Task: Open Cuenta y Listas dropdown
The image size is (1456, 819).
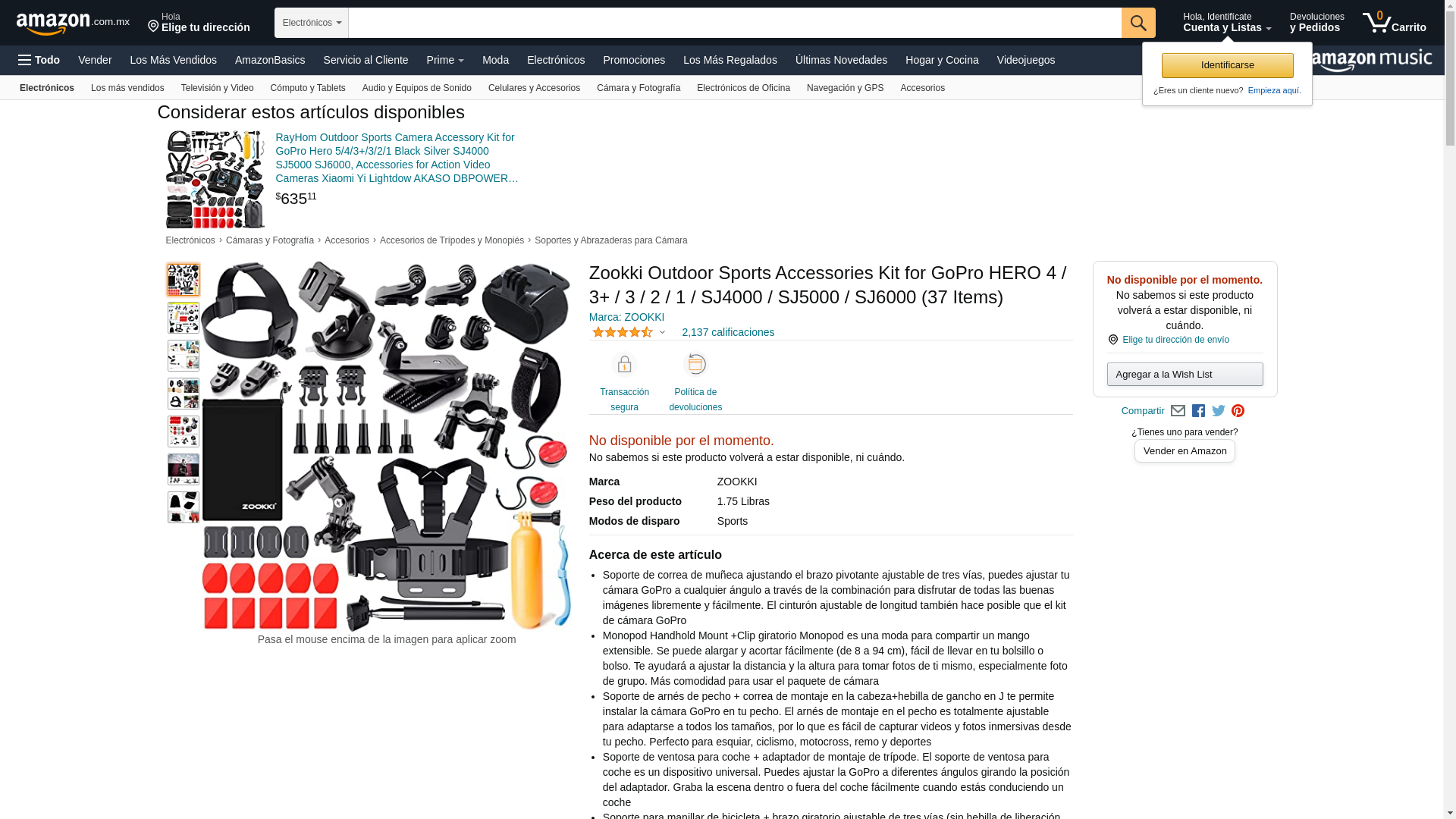Action: (x=1227, y=23)
